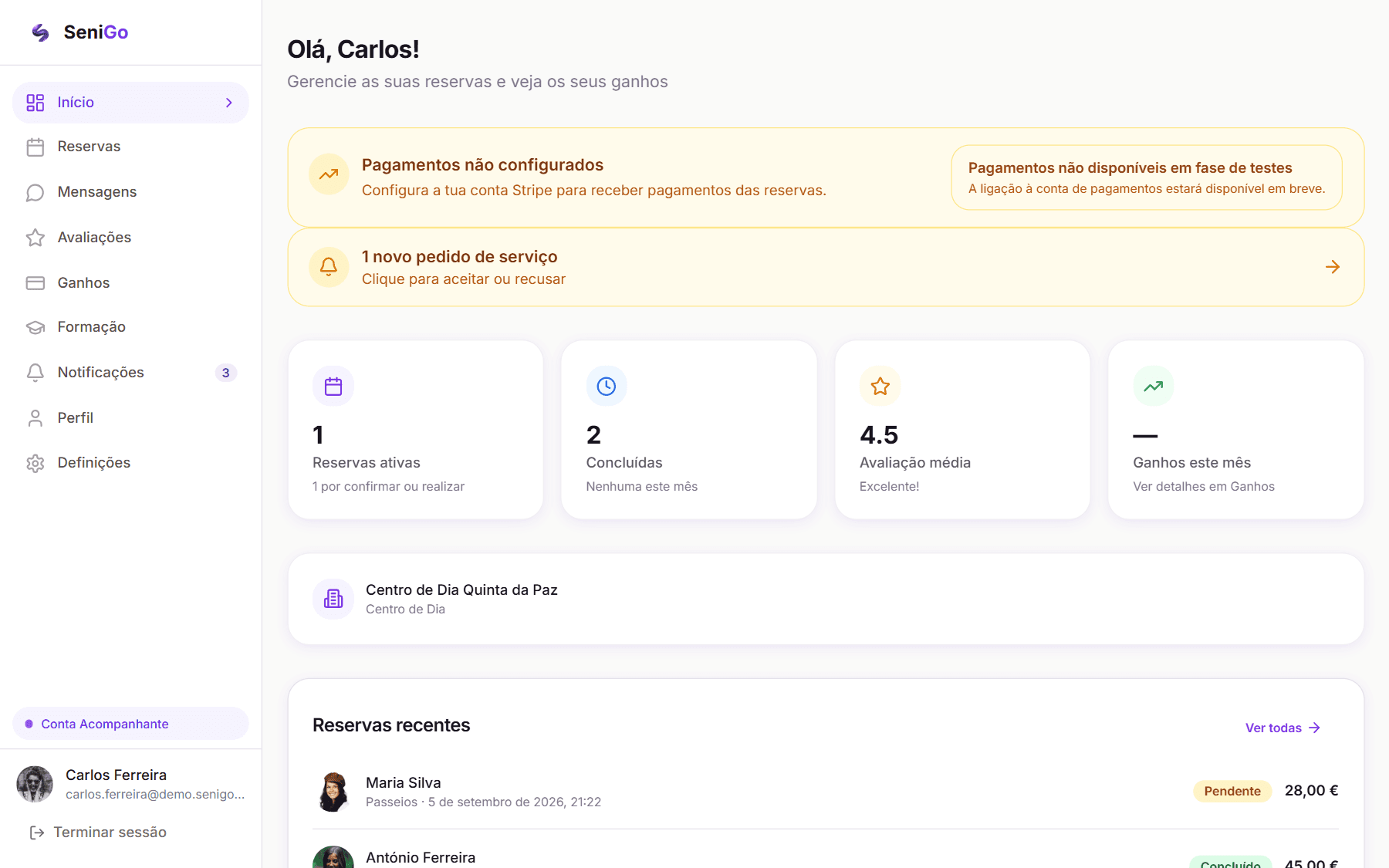The width and height of the screenshot is (1389, 868).
Task: Click Carlos Ferreira profile avatar
Action: [x=35, y=784]
